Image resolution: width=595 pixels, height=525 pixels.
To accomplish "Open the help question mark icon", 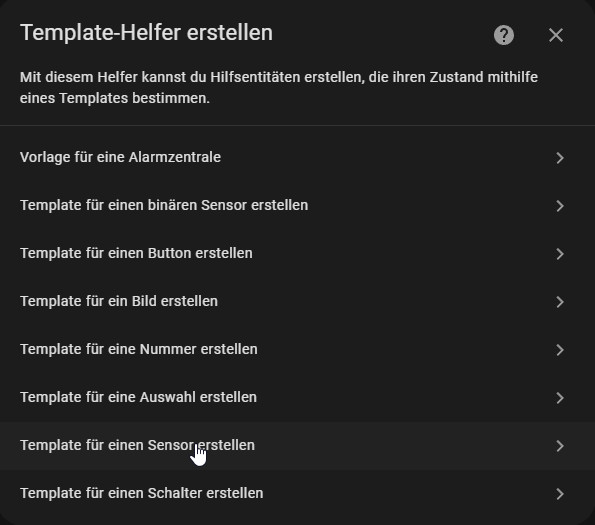I will 504,35.
